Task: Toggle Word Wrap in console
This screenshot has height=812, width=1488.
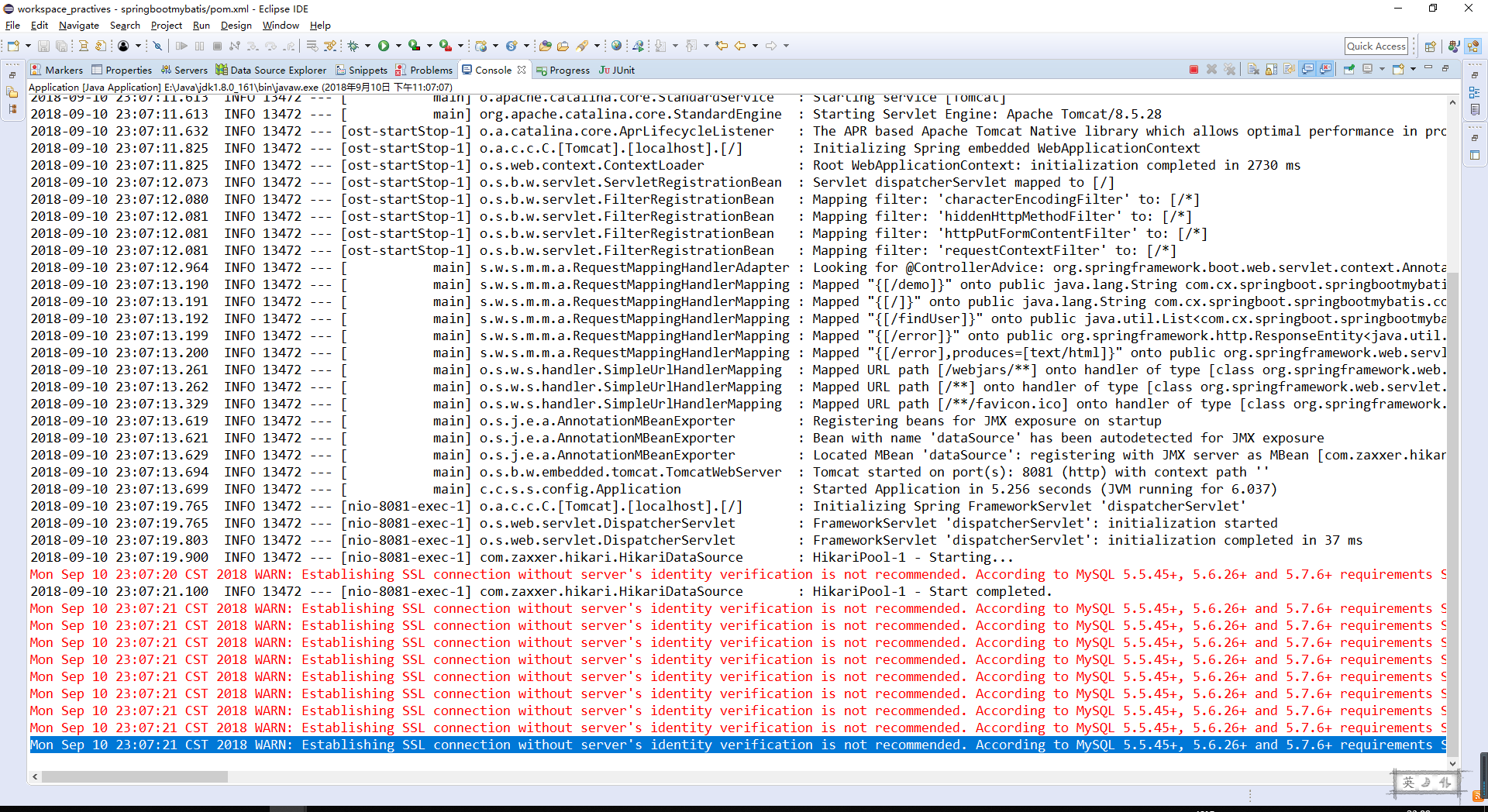Action: pyautogui.click(x=1289, y=70)
